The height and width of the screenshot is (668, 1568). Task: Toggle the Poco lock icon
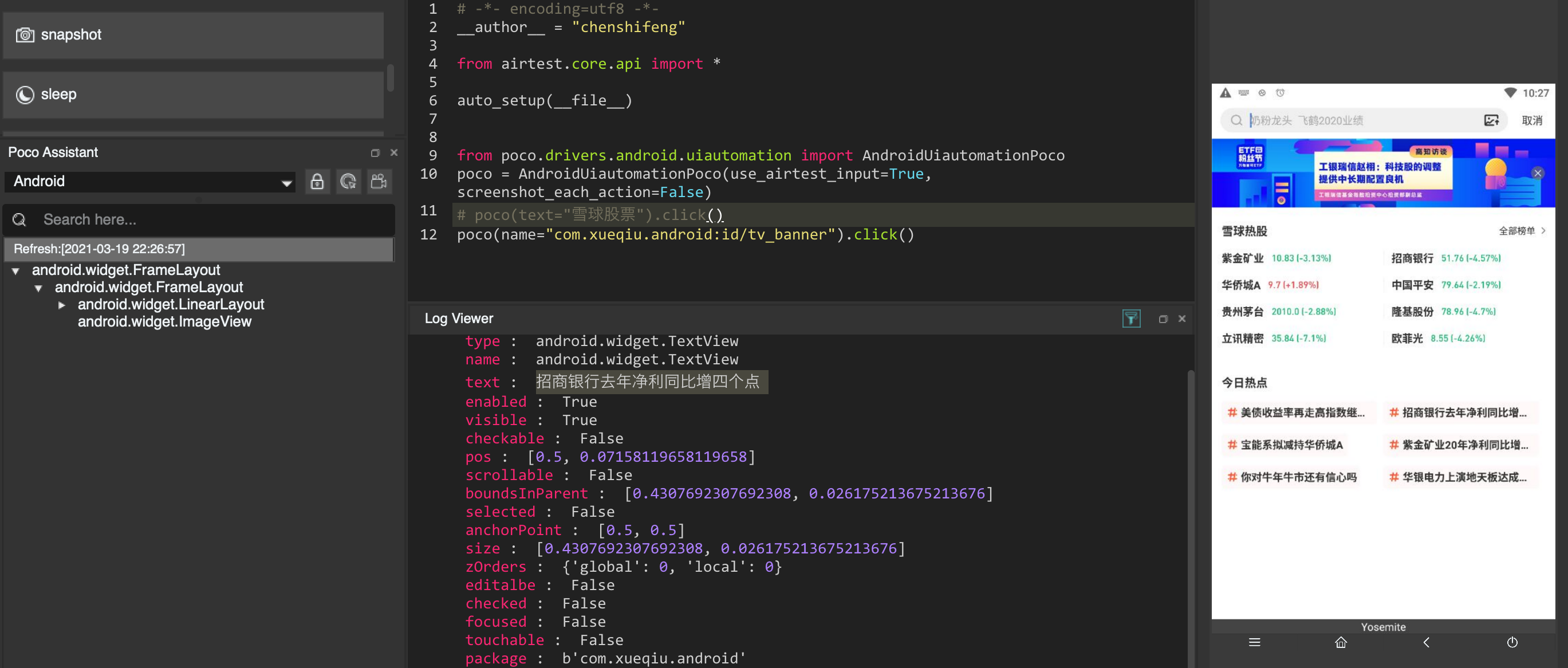point(317,182)
